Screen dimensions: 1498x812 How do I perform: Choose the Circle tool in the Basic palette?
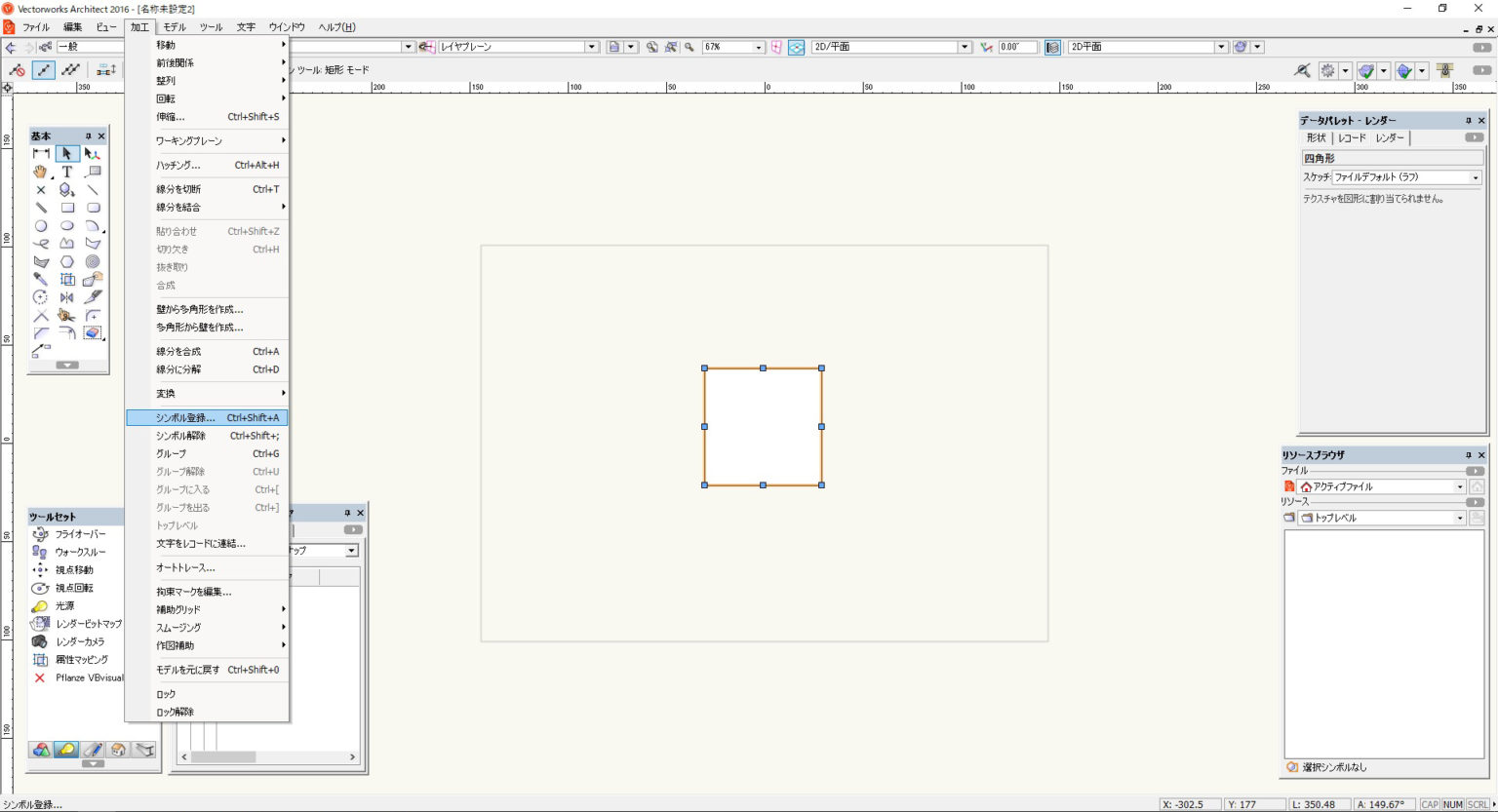coord(41,225)
